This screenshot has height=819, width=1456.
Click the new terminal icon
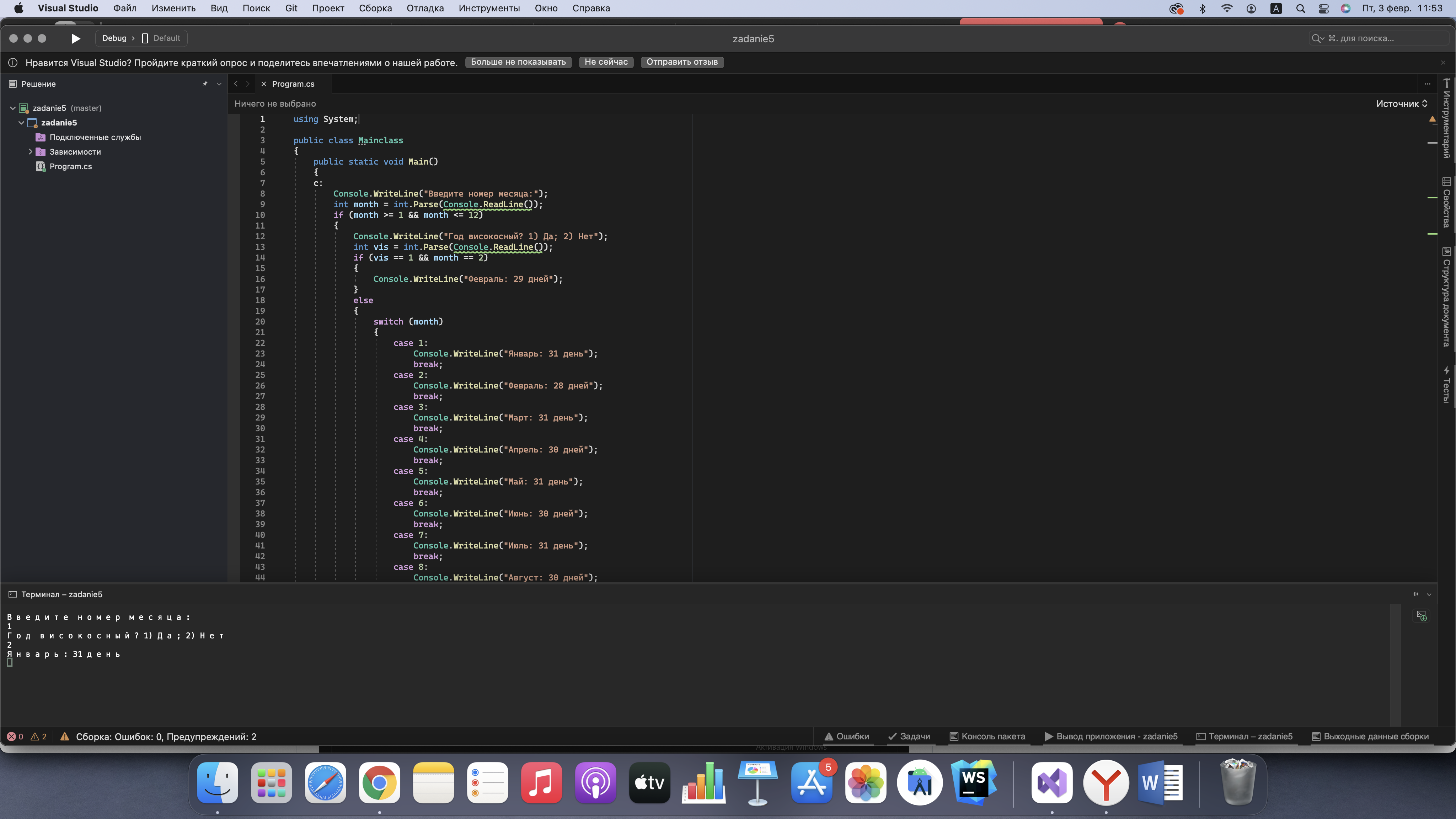(1422, 616)
